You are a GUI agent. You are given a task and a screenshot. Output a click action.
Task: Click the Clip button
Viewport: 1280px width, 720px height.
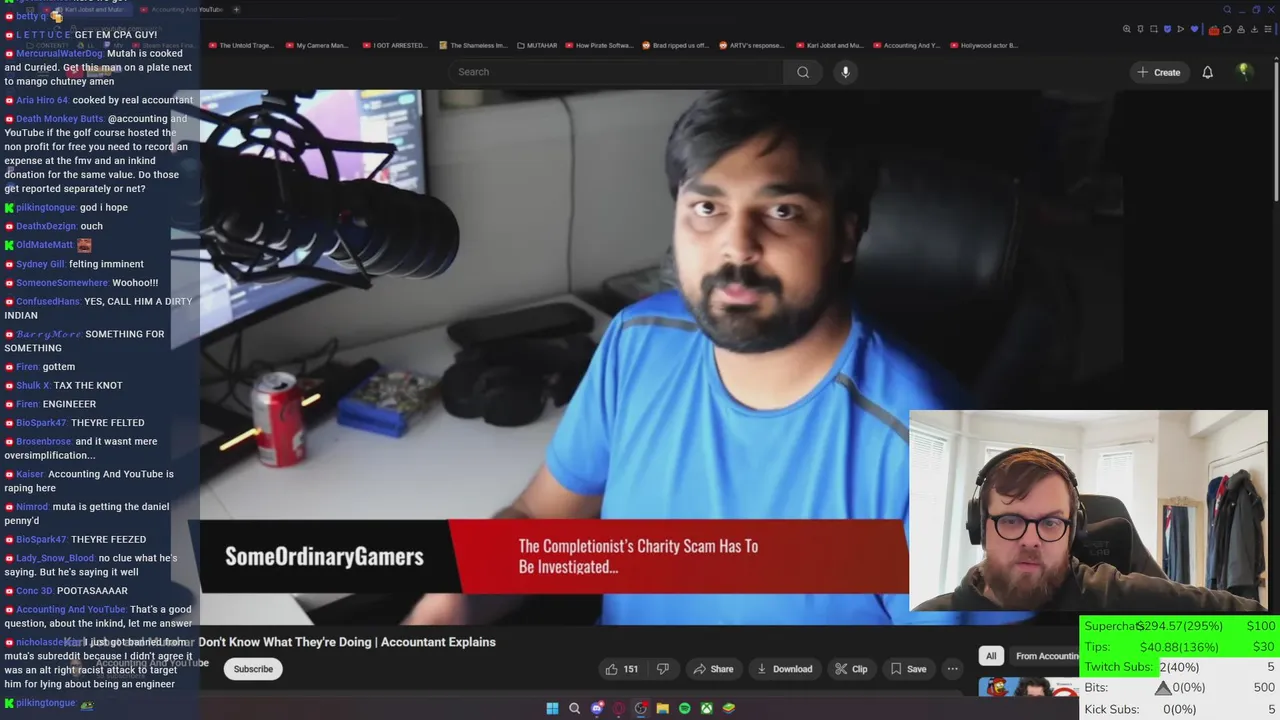tap(851, 669)
